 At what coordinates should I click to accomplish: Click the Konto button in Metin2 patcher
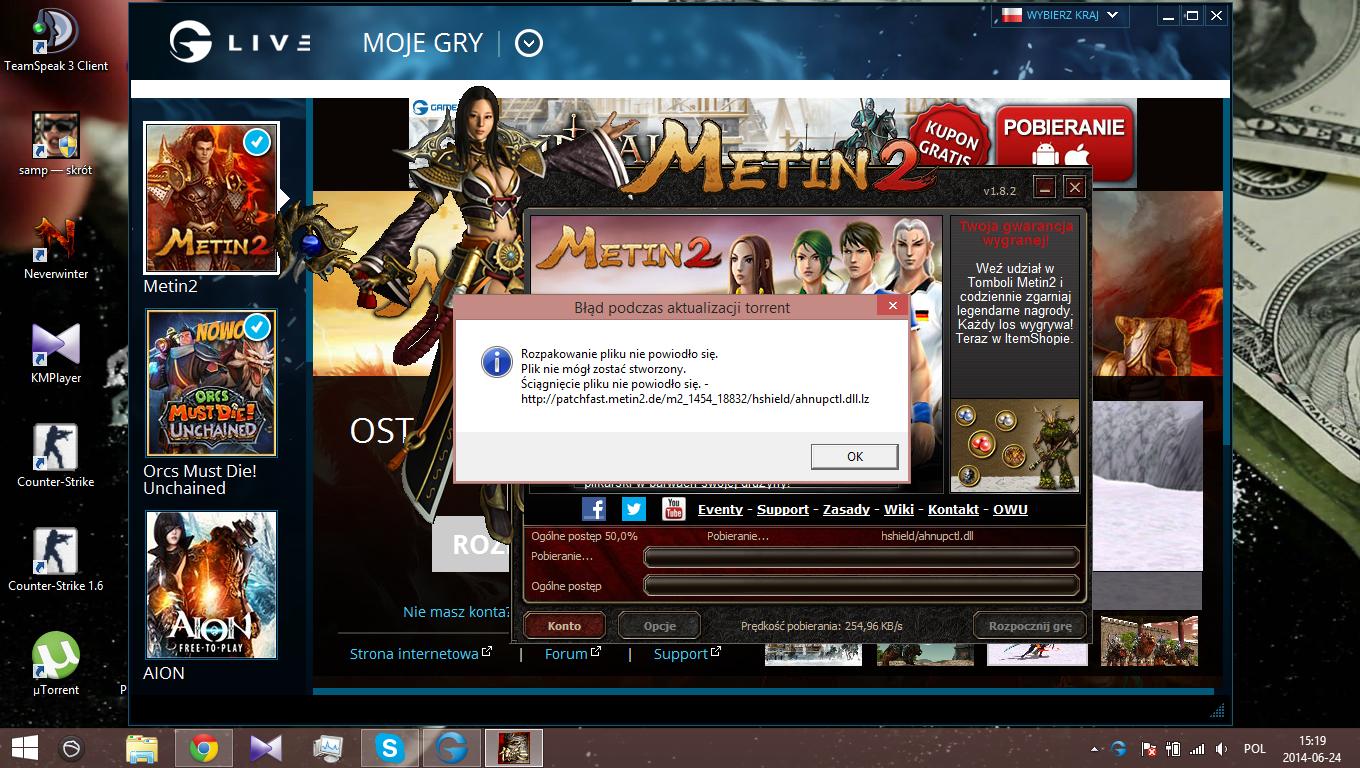pyautogui.click(x=564, y=626)
